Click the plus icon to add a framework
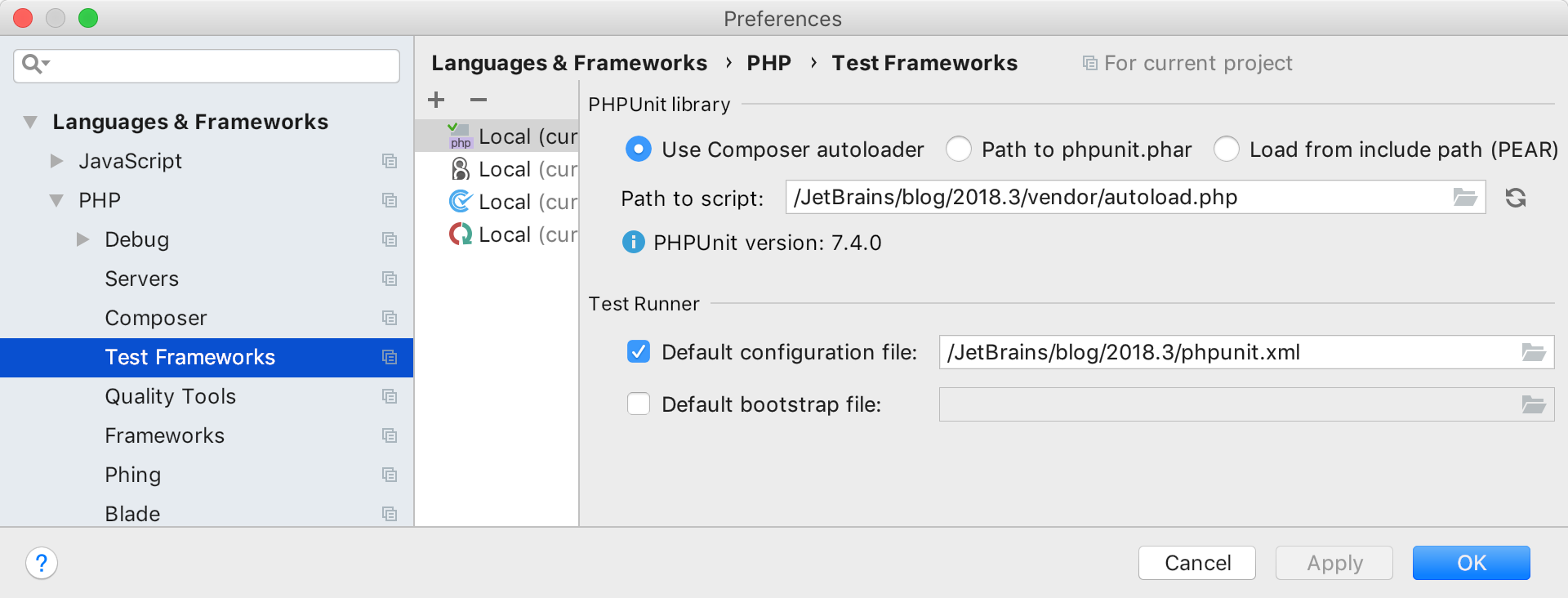Screen dimensions: 1568x598 click(x=436, y=100)
